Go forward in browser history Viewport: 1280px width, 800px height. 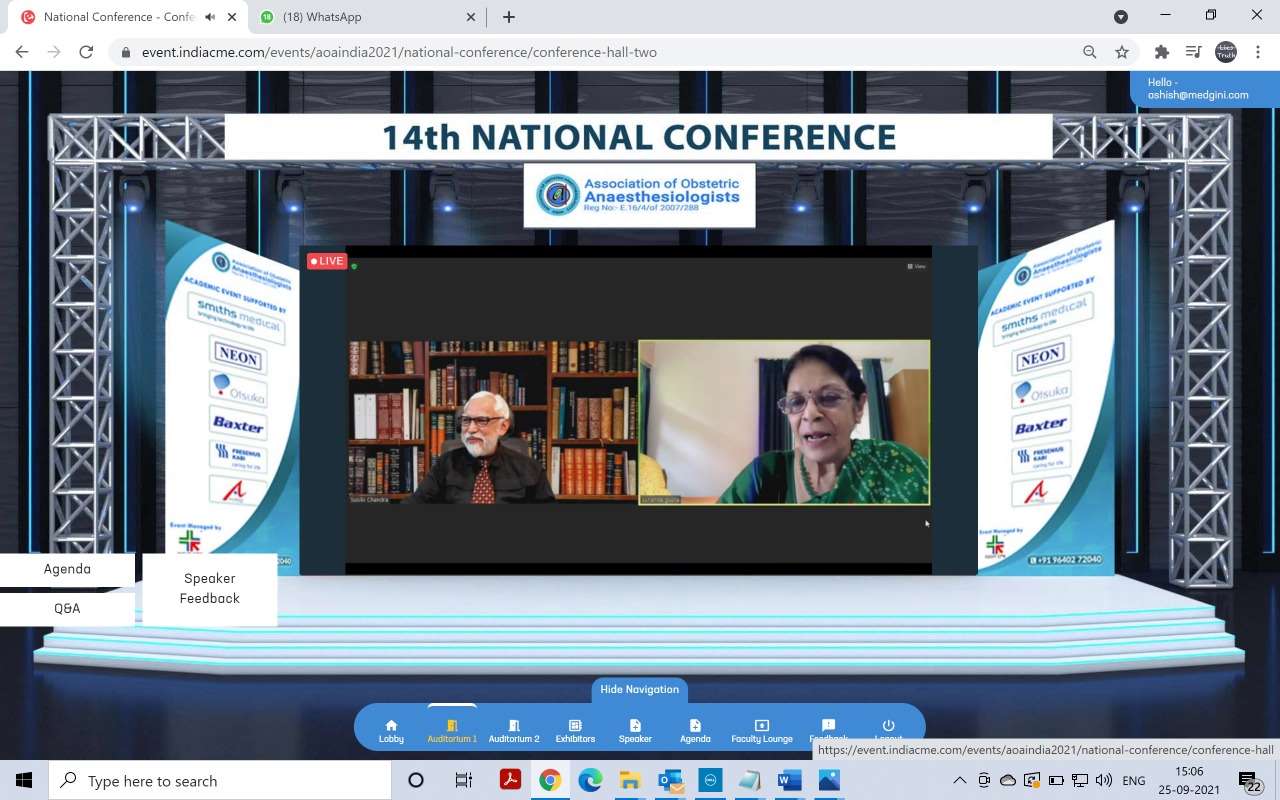(54, 52)
